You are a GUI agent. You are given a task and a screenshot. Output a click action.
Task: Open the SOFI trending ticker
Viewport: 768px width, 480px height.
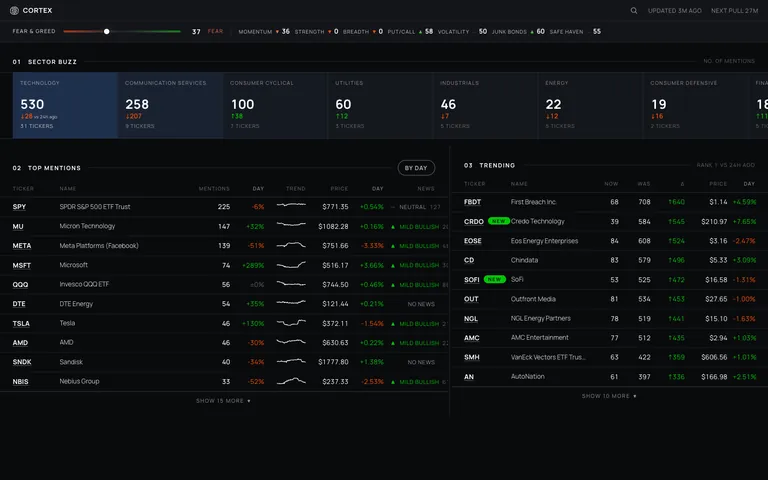(x=472, y=280)
